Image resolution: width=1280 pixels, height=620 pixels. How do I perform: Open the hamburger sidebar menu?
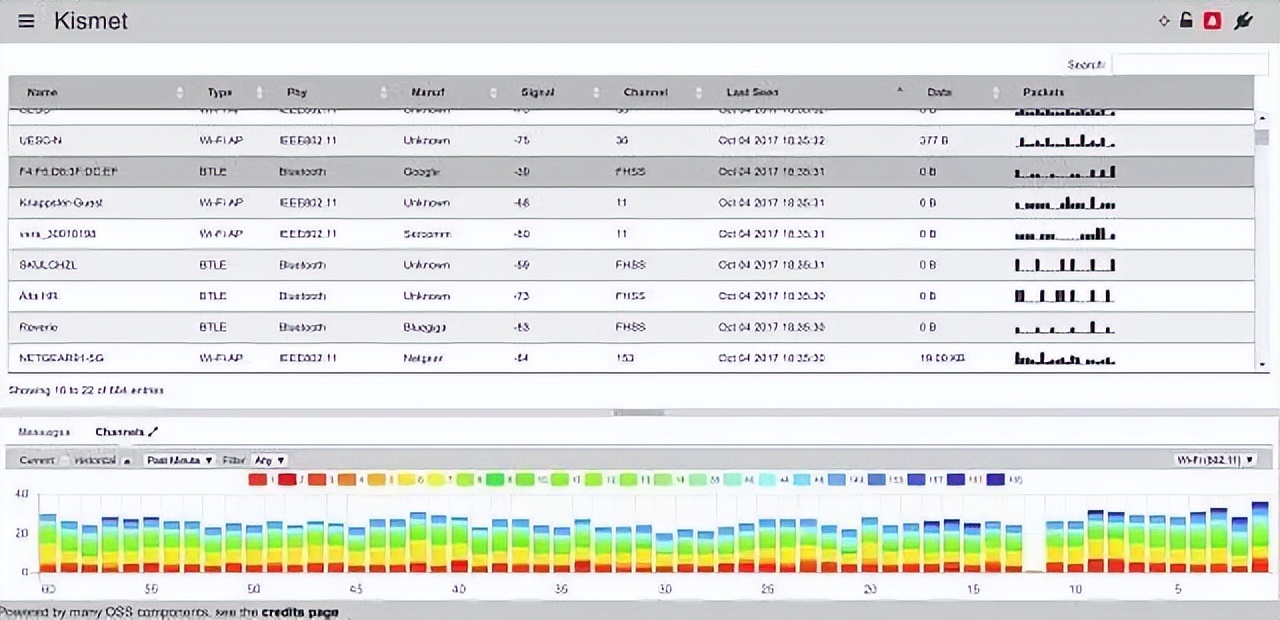tap(26, 21)
